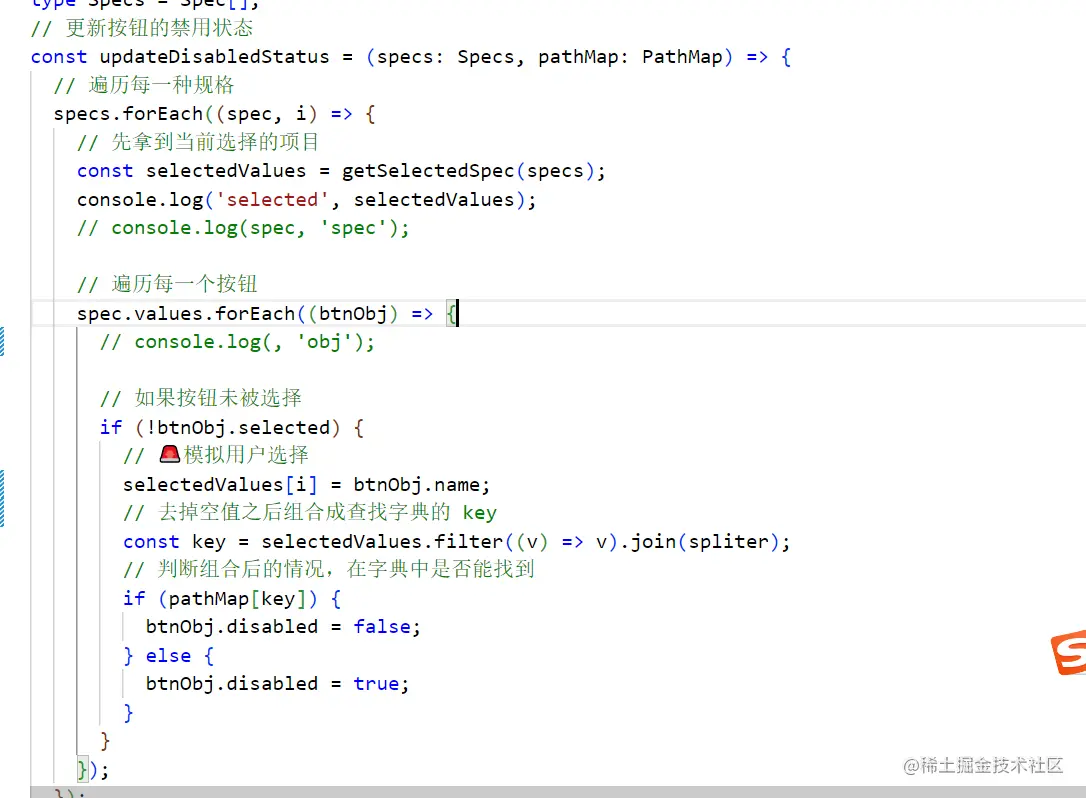This screenshot has width=1086, height=798.
Task: Click commented "console.log(, 'obj')" line
Action: coord(238,342)
